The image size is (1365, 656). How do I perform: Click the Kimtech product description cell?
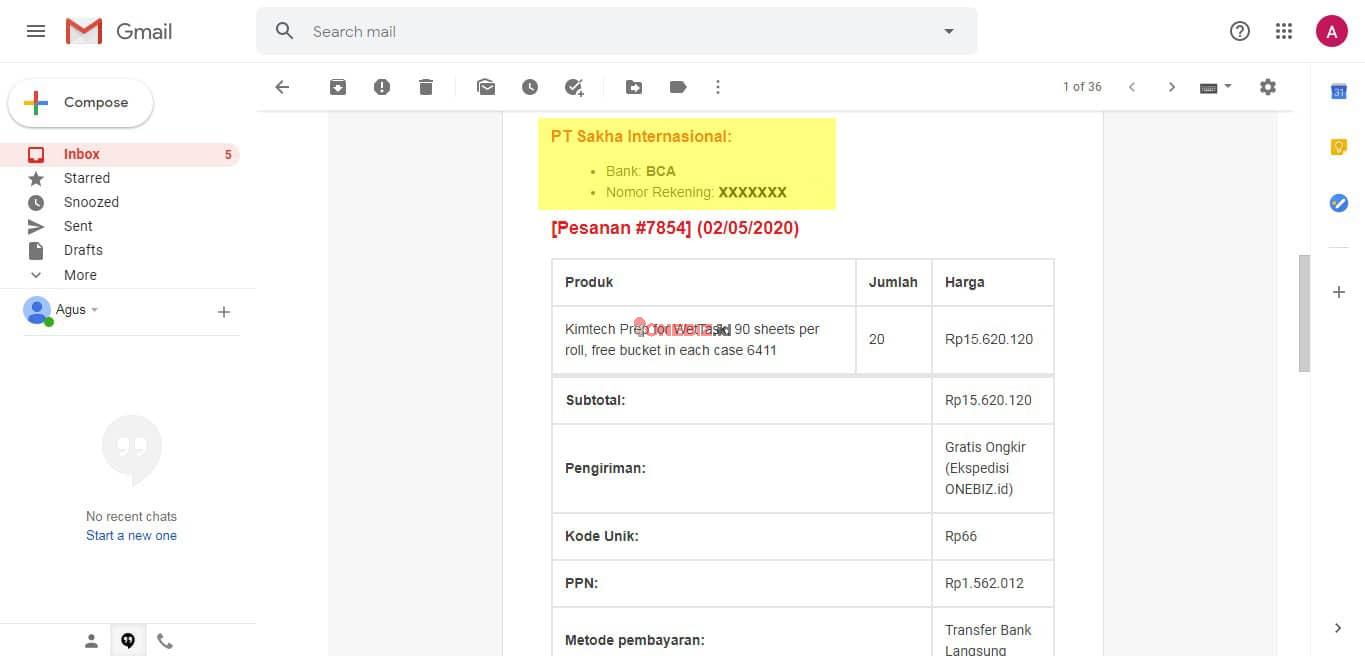[x=704, y=339]
